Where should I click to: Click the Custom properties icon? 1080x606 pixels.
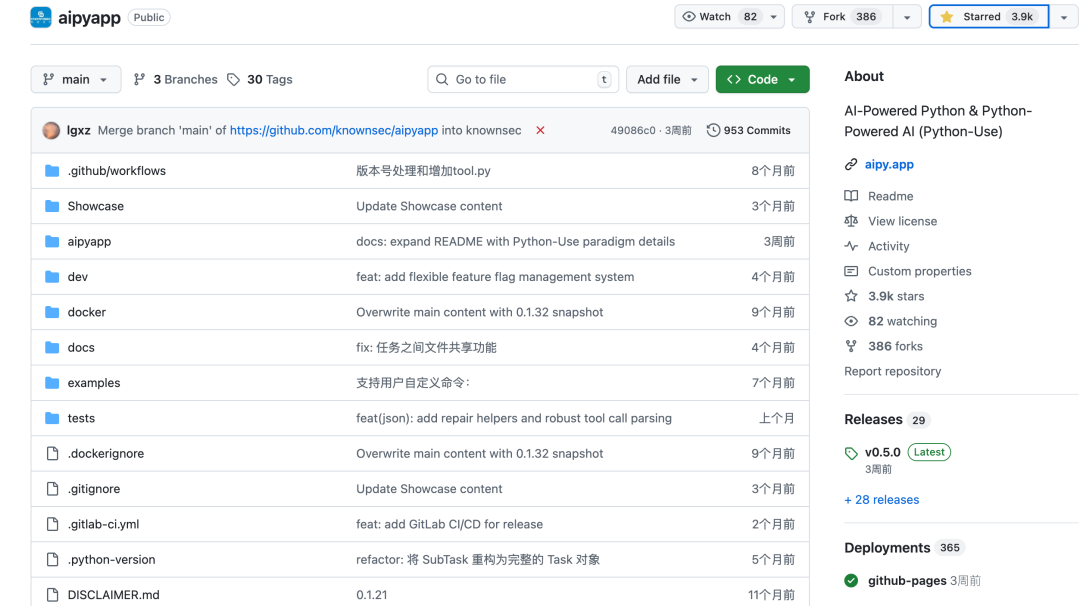pyautogui.click(x=852, y=271)
